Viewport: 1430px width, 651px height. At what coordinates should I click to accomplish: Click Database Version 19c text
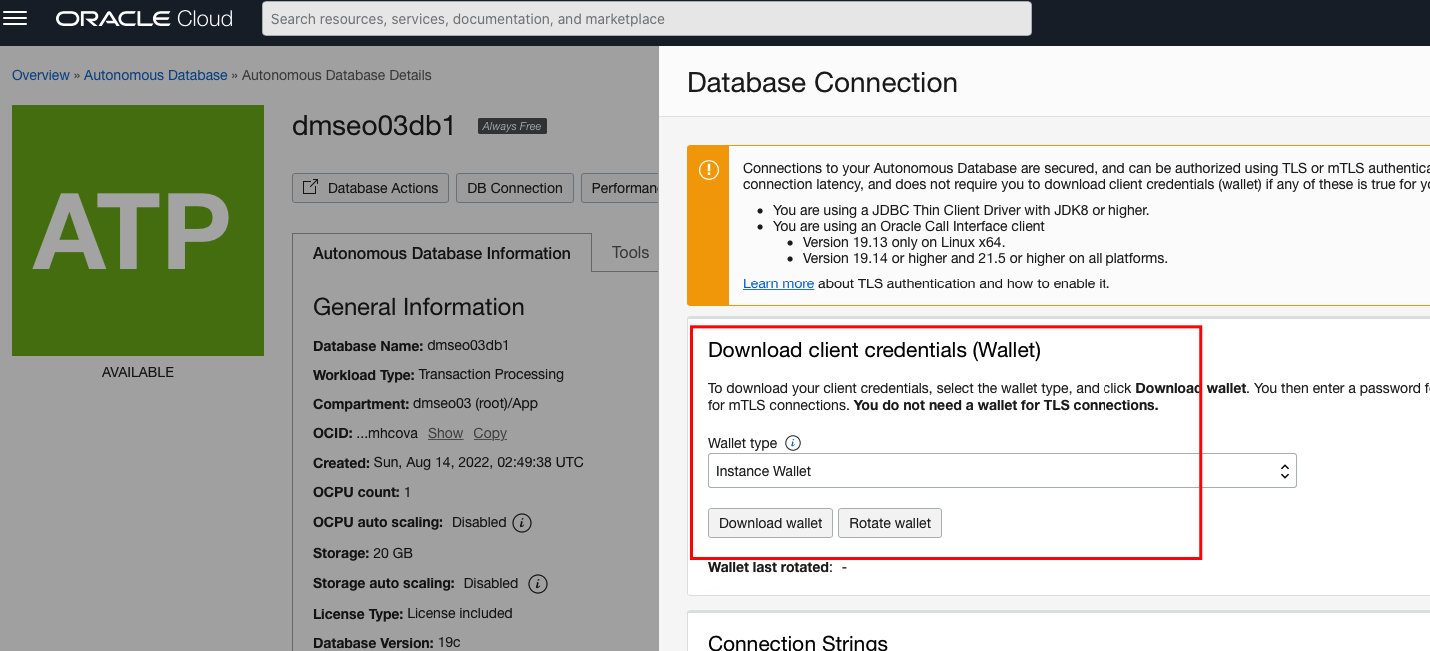click(387, 643)
